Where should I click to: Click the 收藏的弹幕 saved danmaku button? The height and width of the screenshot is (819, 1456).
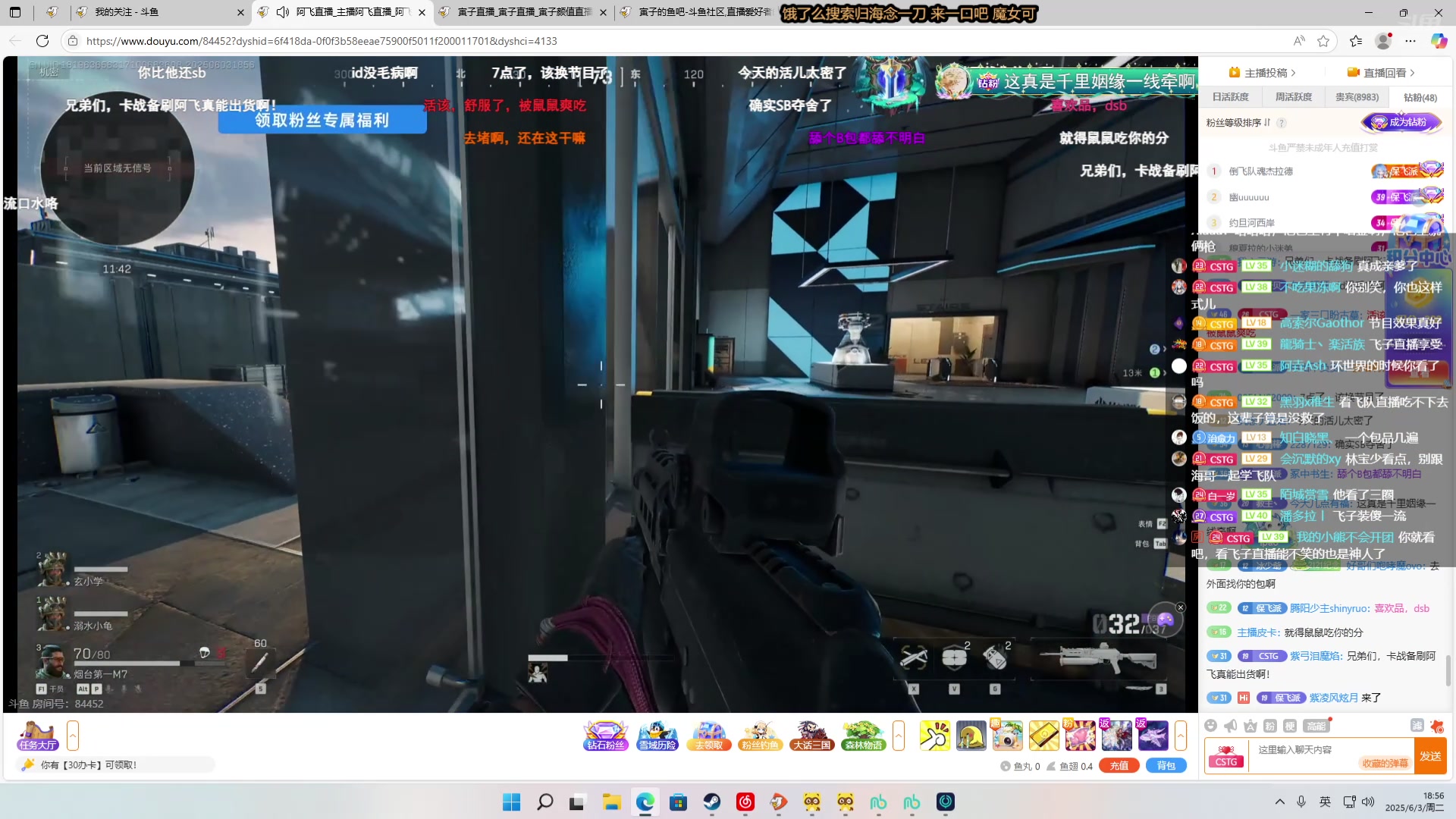[x=1385, y=764]
